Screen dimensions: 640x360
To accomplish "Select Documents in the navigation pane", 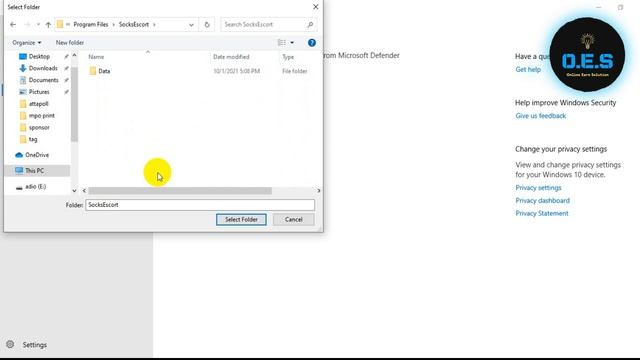I will 43,80.
